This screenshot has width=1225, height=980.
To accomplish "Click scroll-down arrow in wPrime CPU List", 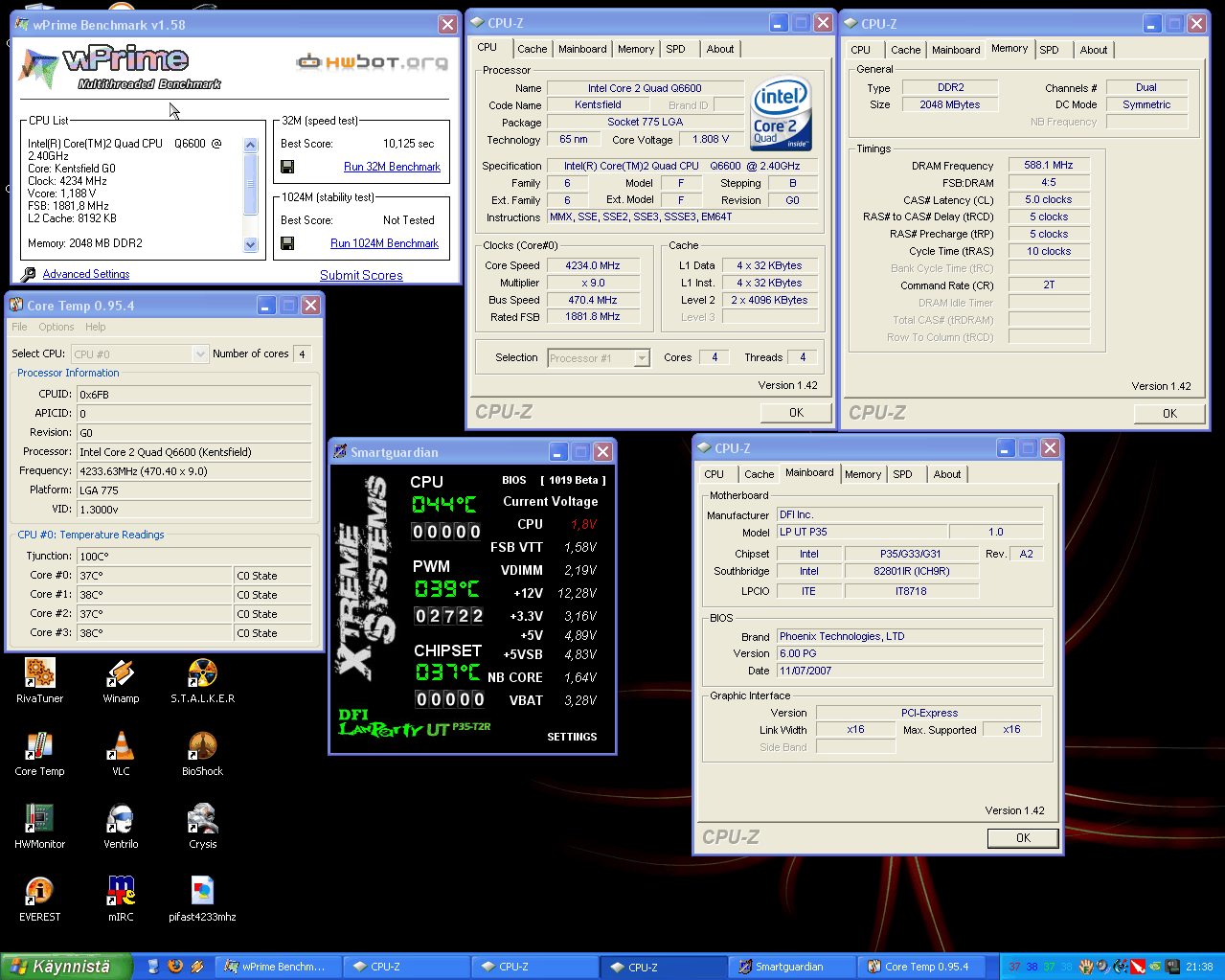I will pyautogui.click(x=251, y=244).
